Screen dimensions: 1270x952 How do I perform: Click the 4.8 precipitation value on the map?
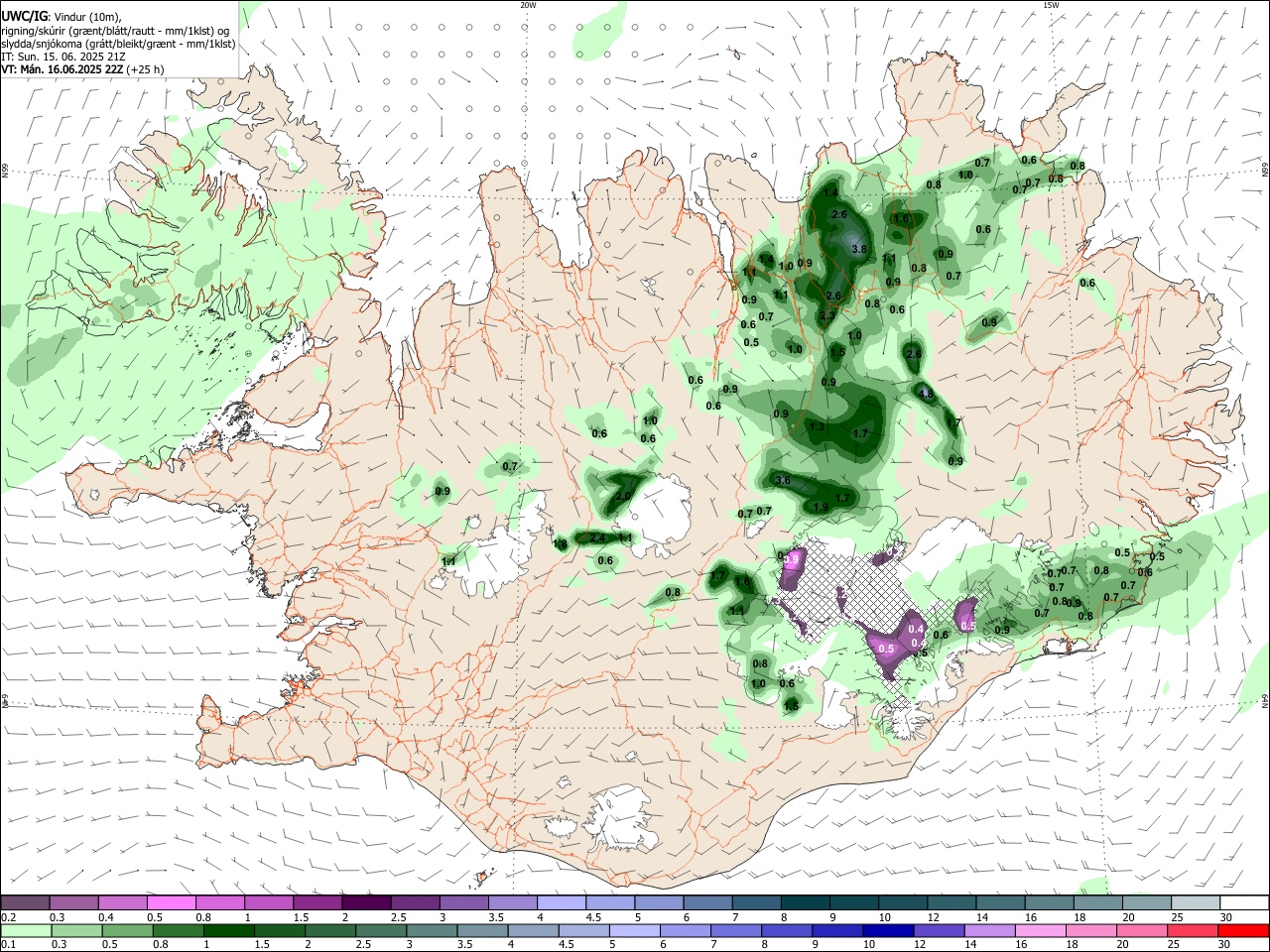(x=926, y=395)
